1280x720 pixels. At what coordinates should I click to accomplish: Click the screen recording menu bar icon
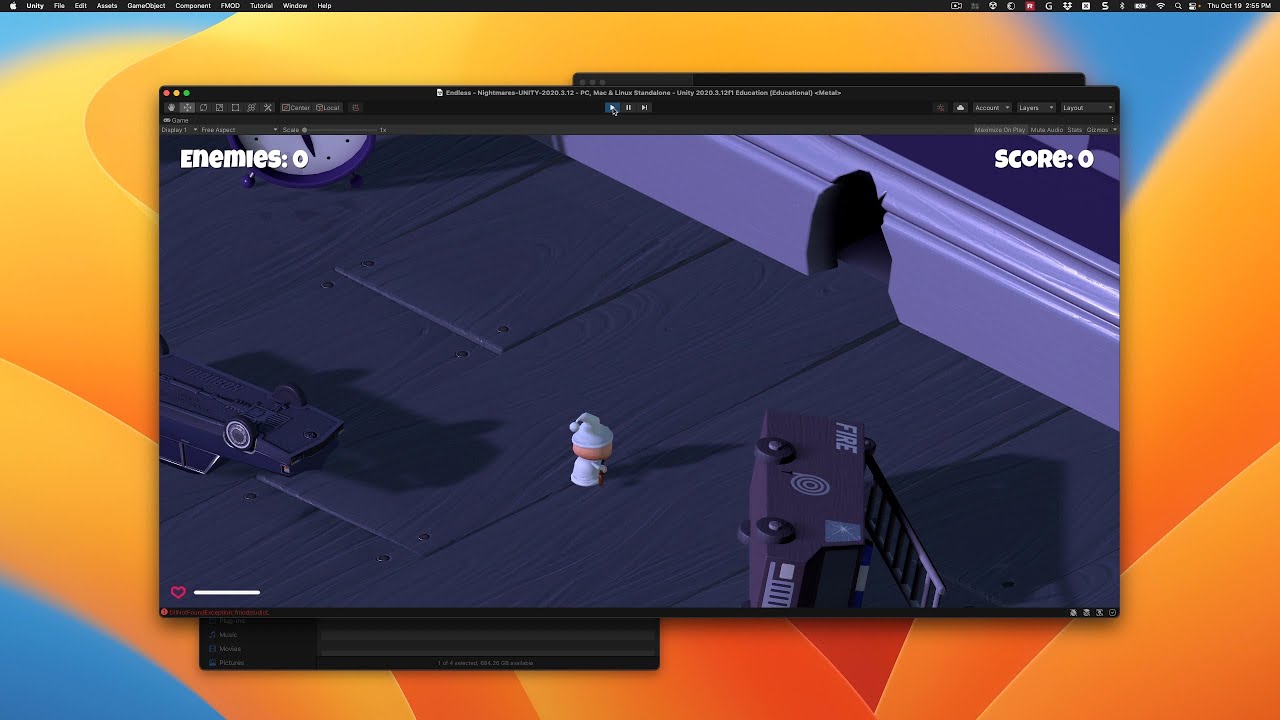tap(956, 6)
